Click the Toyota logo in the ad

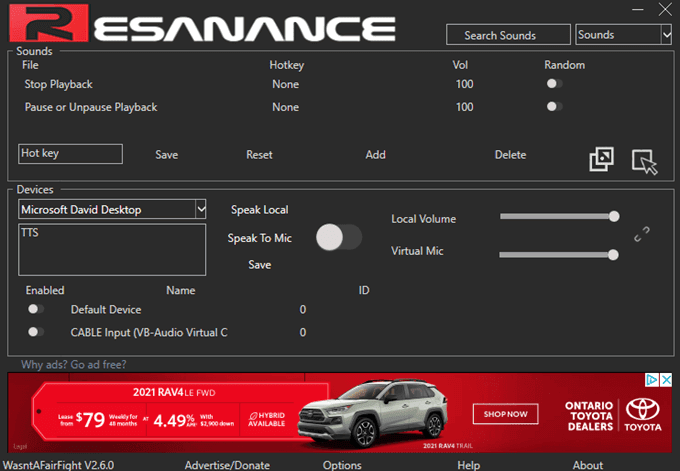(643, 412)
